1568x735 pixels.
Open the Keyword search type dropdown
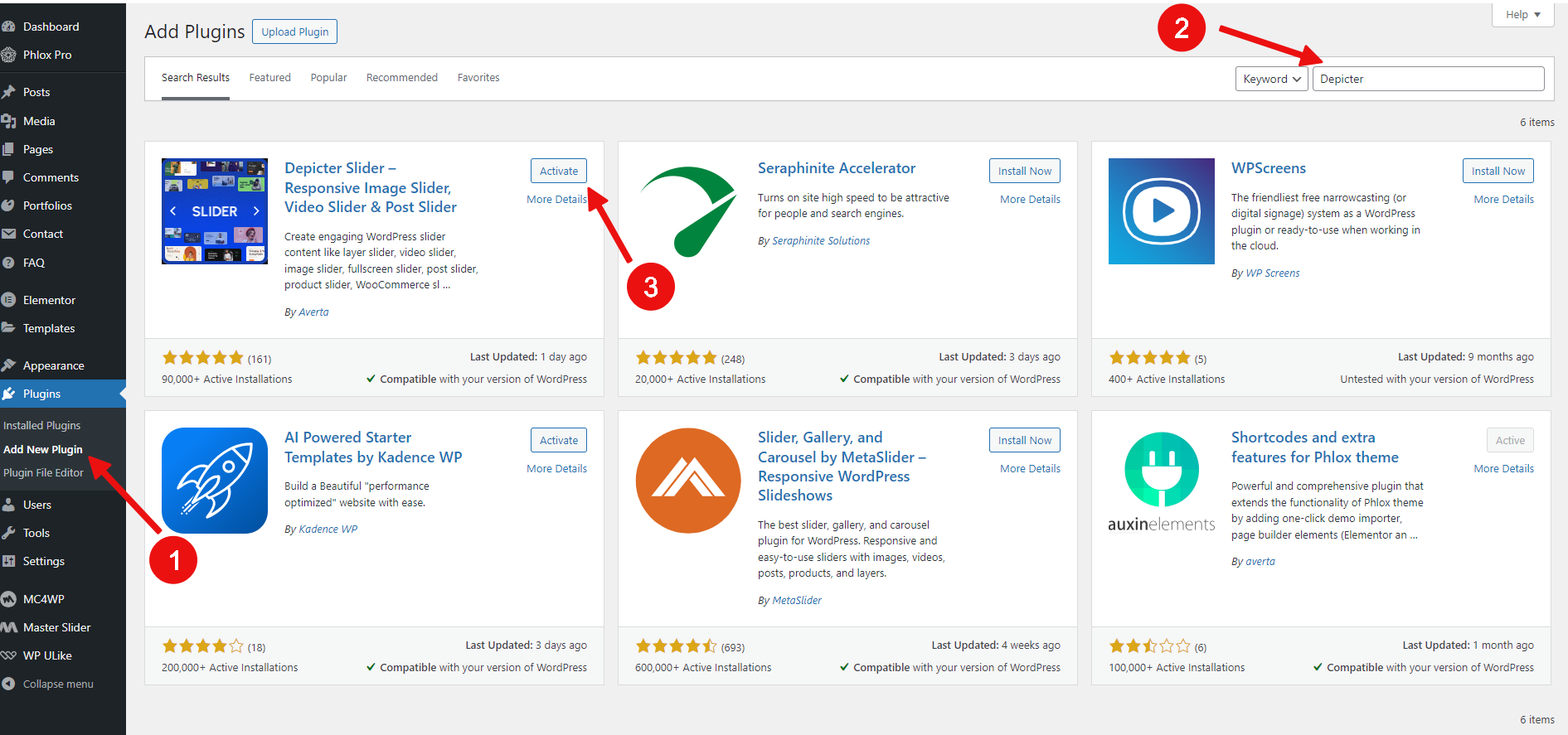[x=1271, y=79]
